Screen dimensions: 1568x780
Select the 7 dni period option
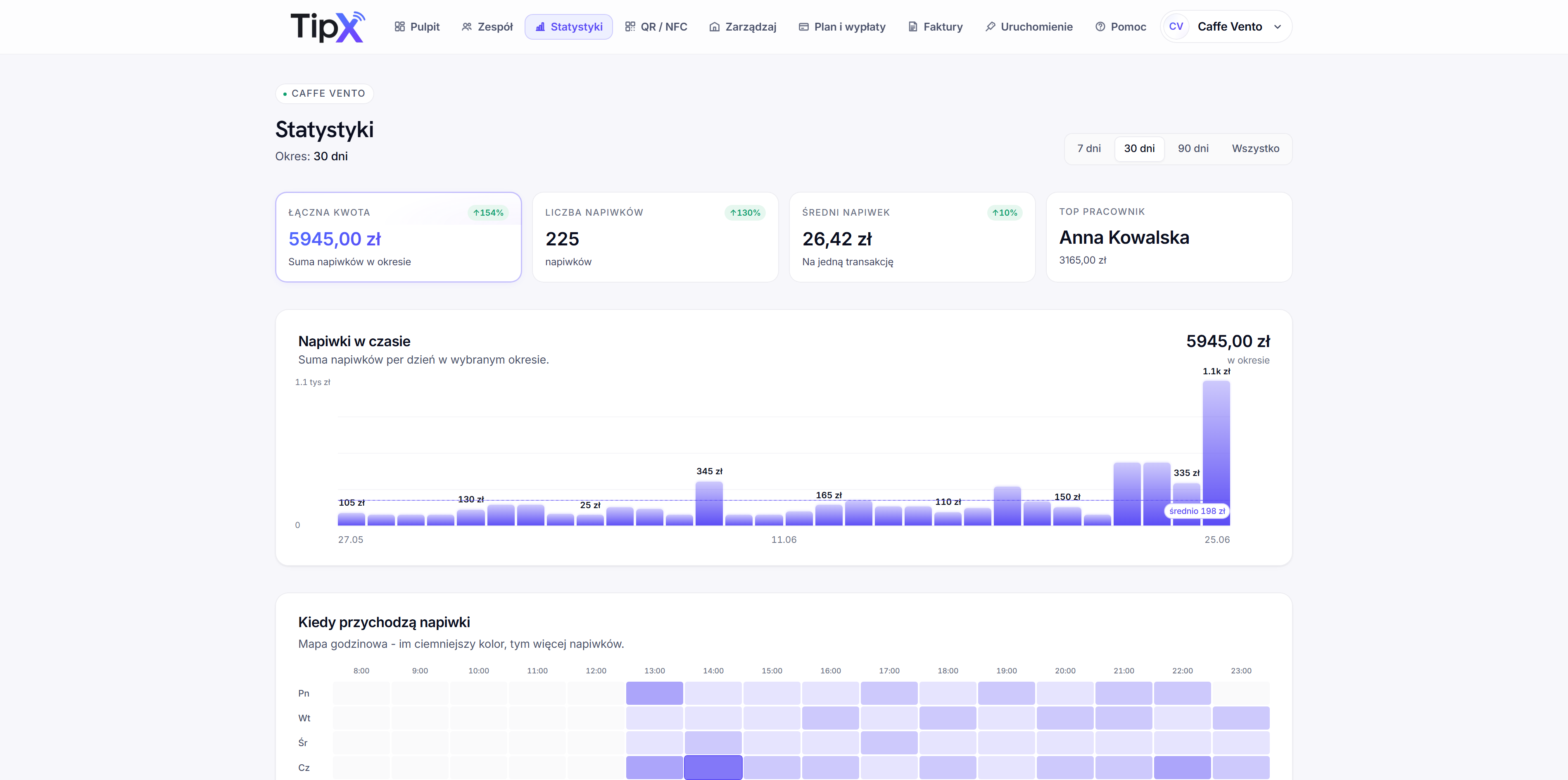[x=1088, y=149]
